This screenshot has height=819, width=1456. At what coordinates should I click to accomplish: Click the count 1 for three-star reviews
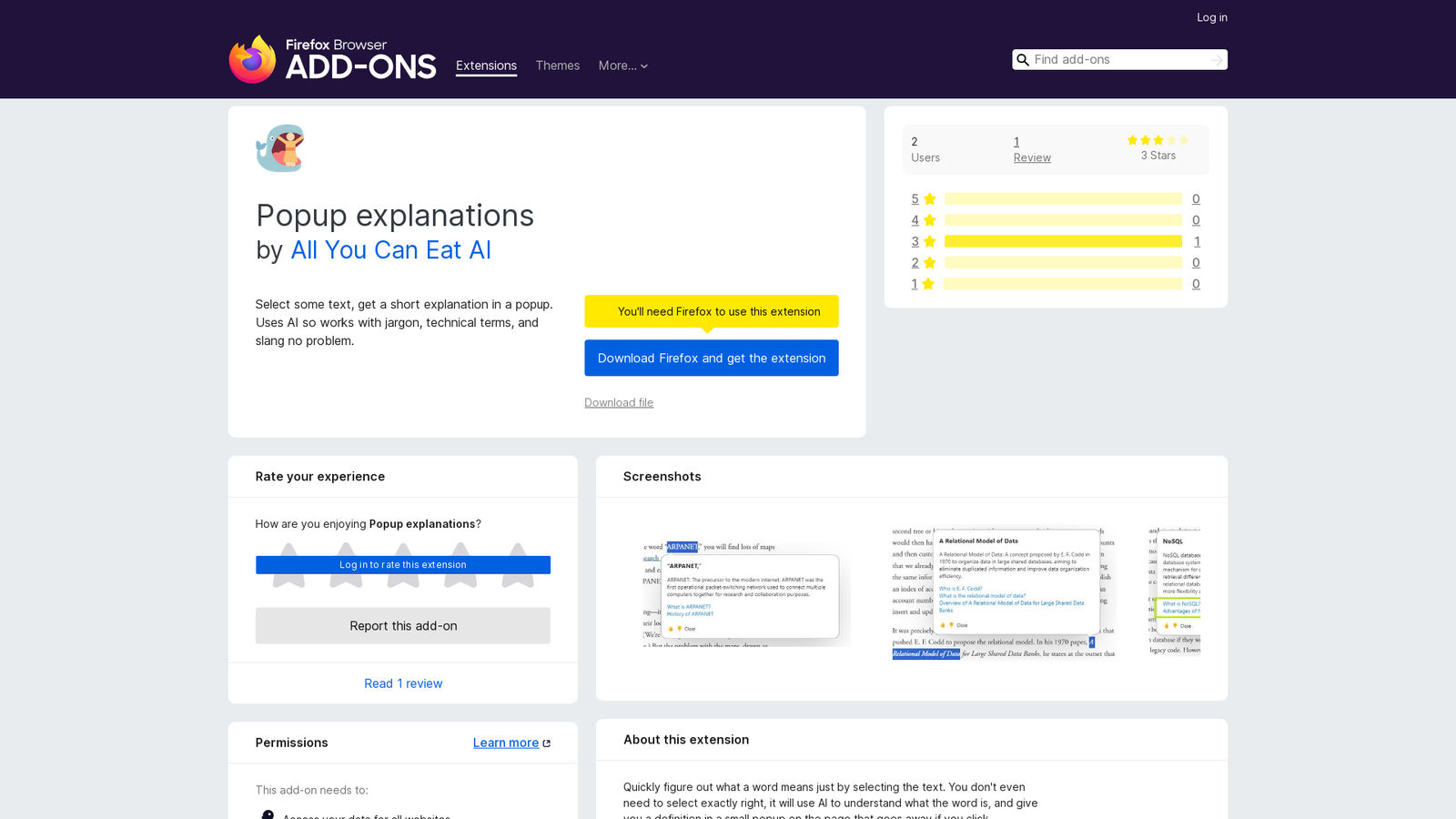click(x=1197, y=241)
